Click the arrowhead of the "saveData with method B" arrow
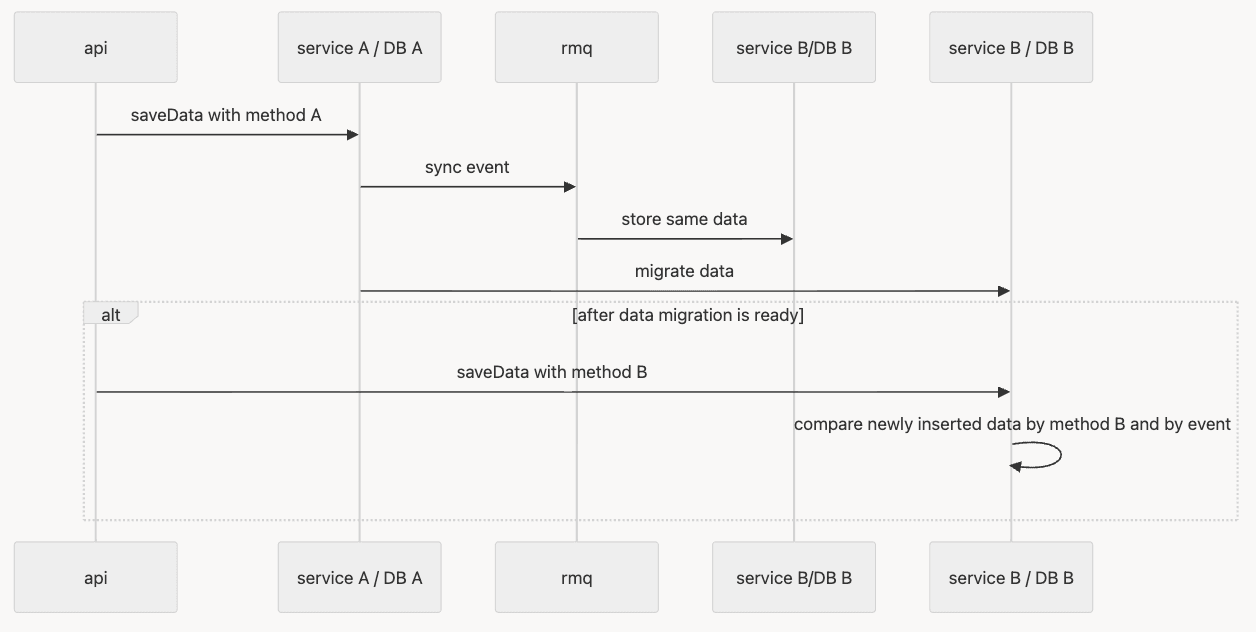Screen dimensions: 1256x632 [1004, 392]
